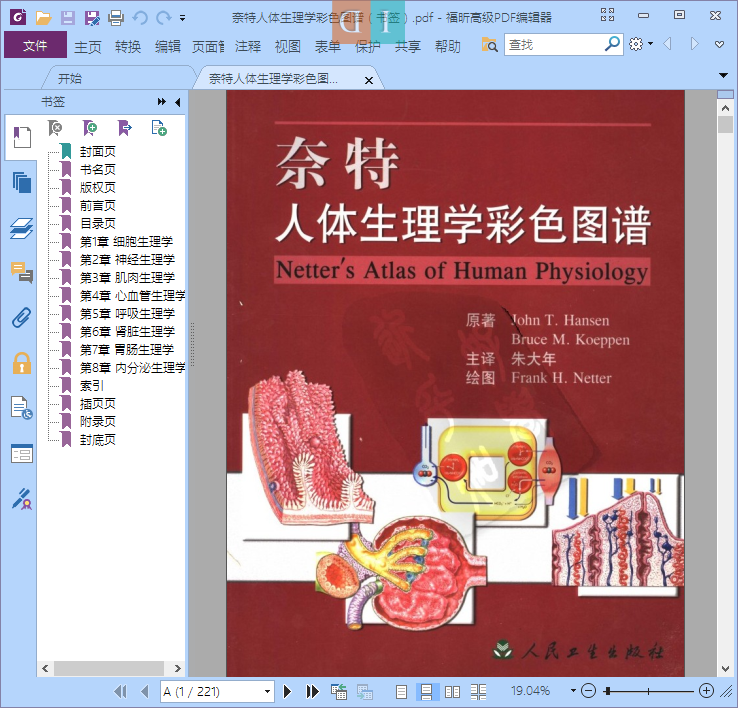Click the magnifier search button

pyautogui.click(x=612, y=44)
